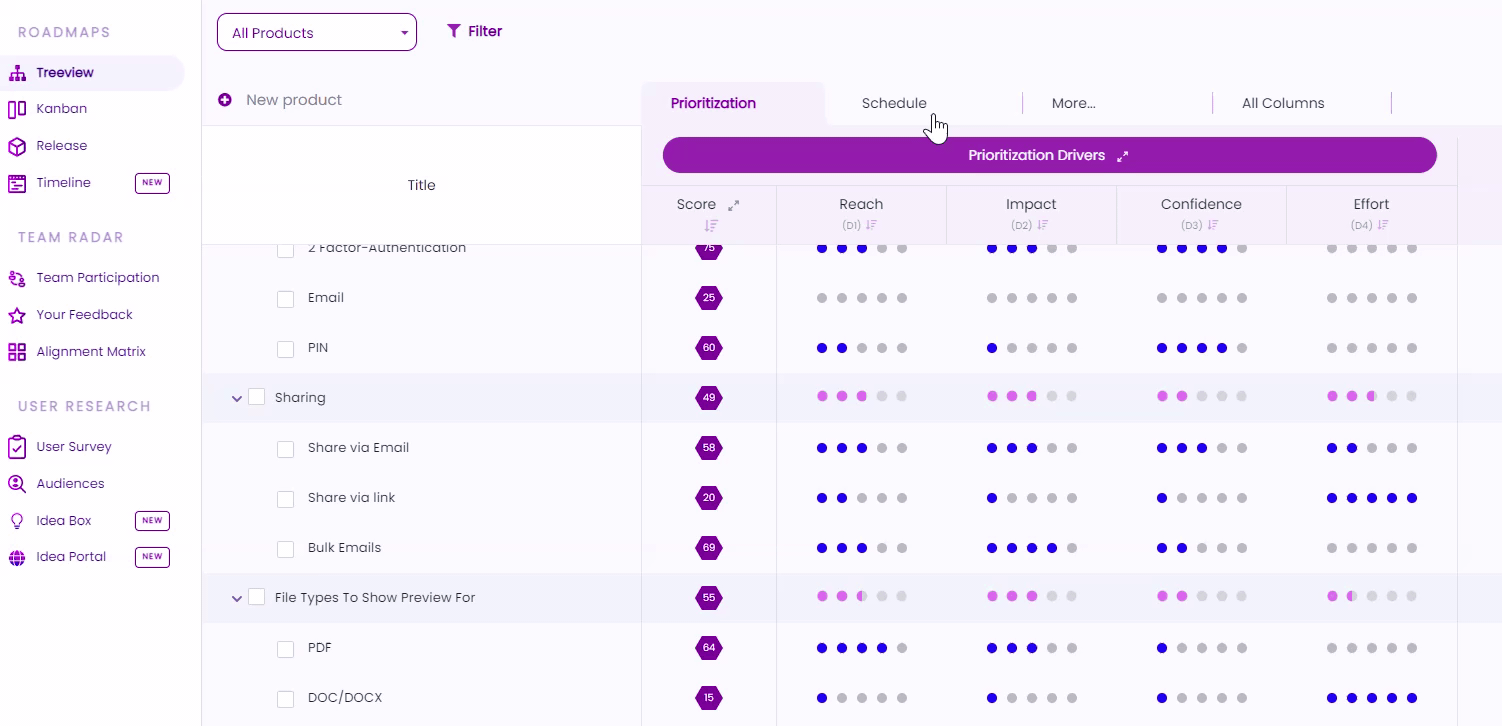Click the score badge 15 for DOC/DOCX
Screen dimensions: 1502x726
[x=709, y=698]
